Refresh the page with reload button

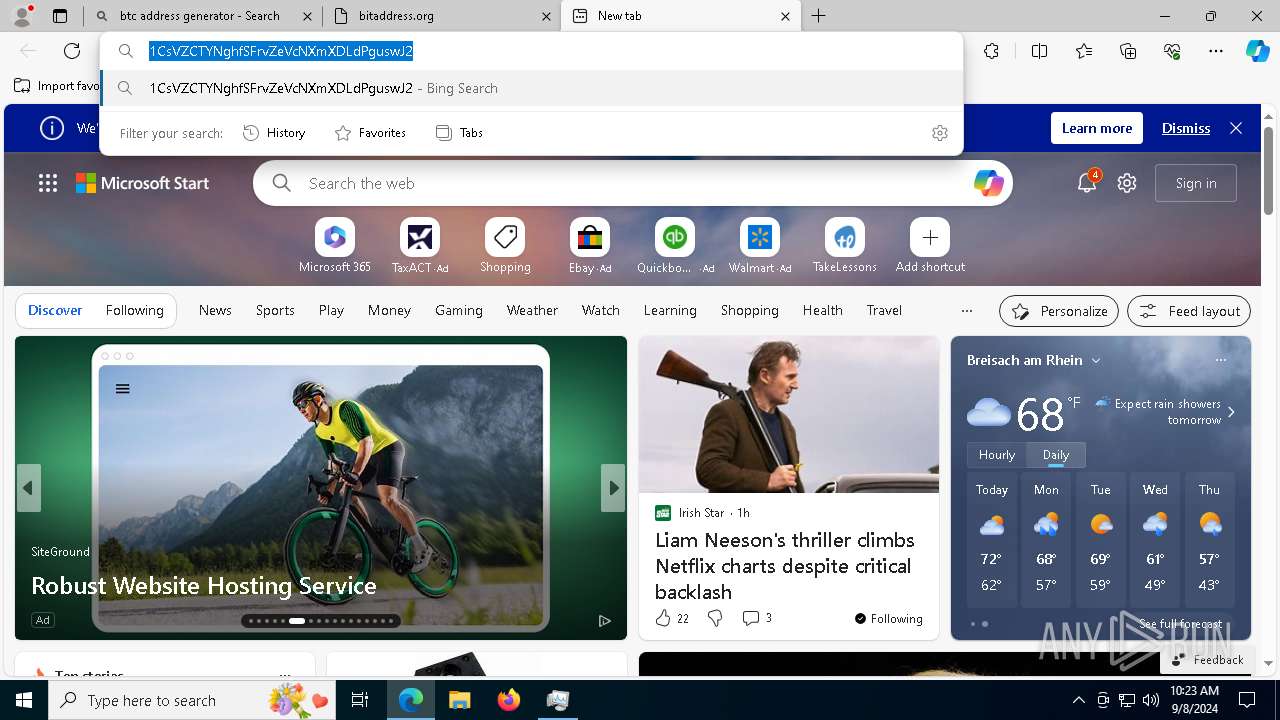(72, 51)
